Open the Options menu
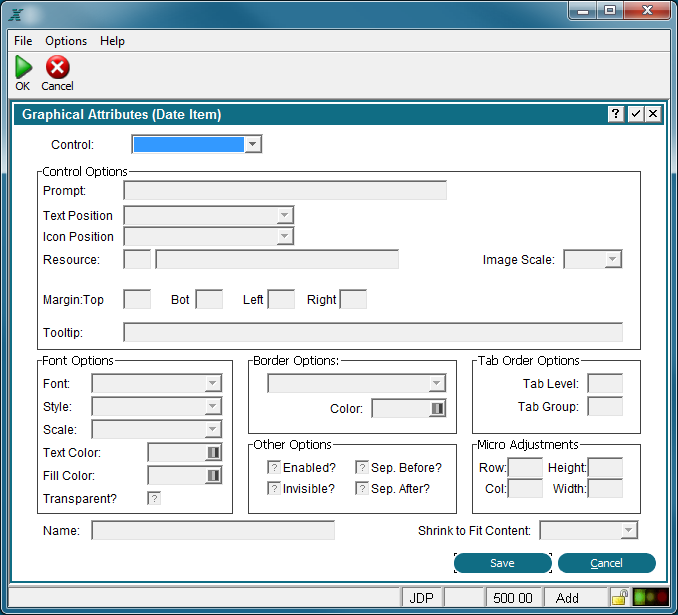 coord(66,41)
